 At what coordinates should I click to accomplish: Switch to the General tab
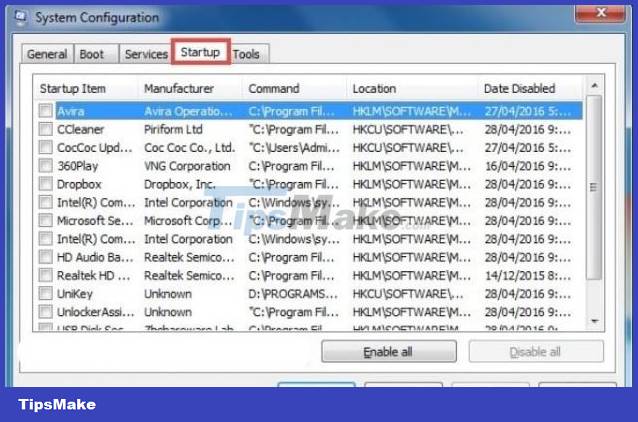[x=47, y=54]
